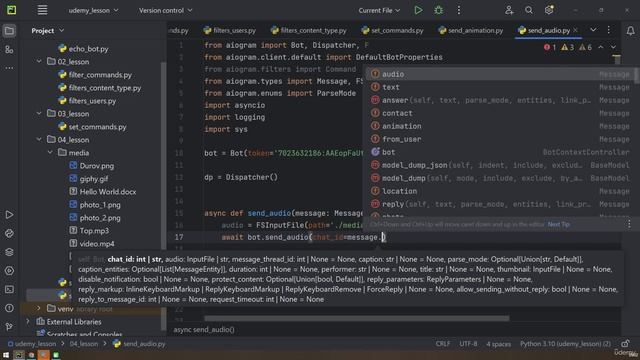
Task: Close the send_audio.py tab
Action: [x=575, y=30]
